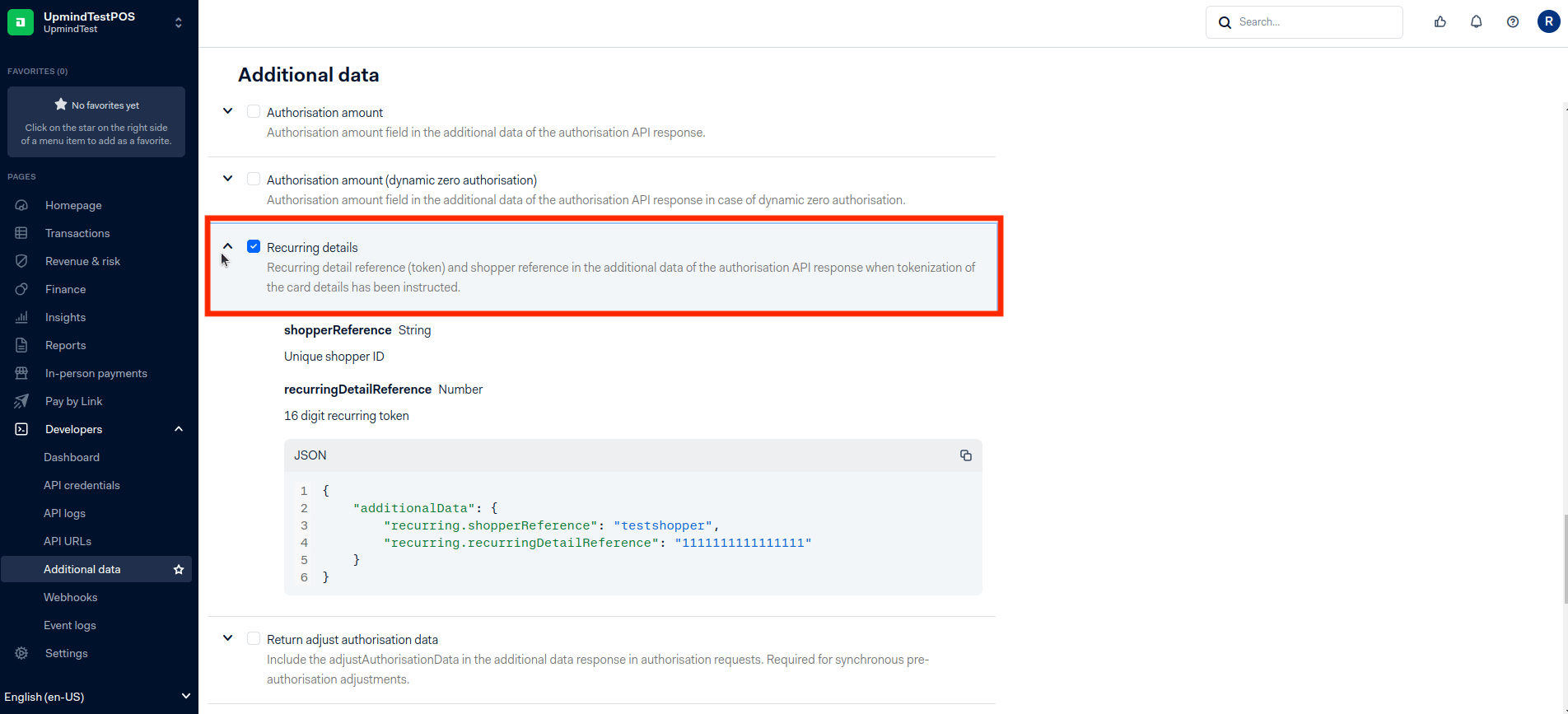Open Event logs
The image size is (1568, 714).
(70, 625)
